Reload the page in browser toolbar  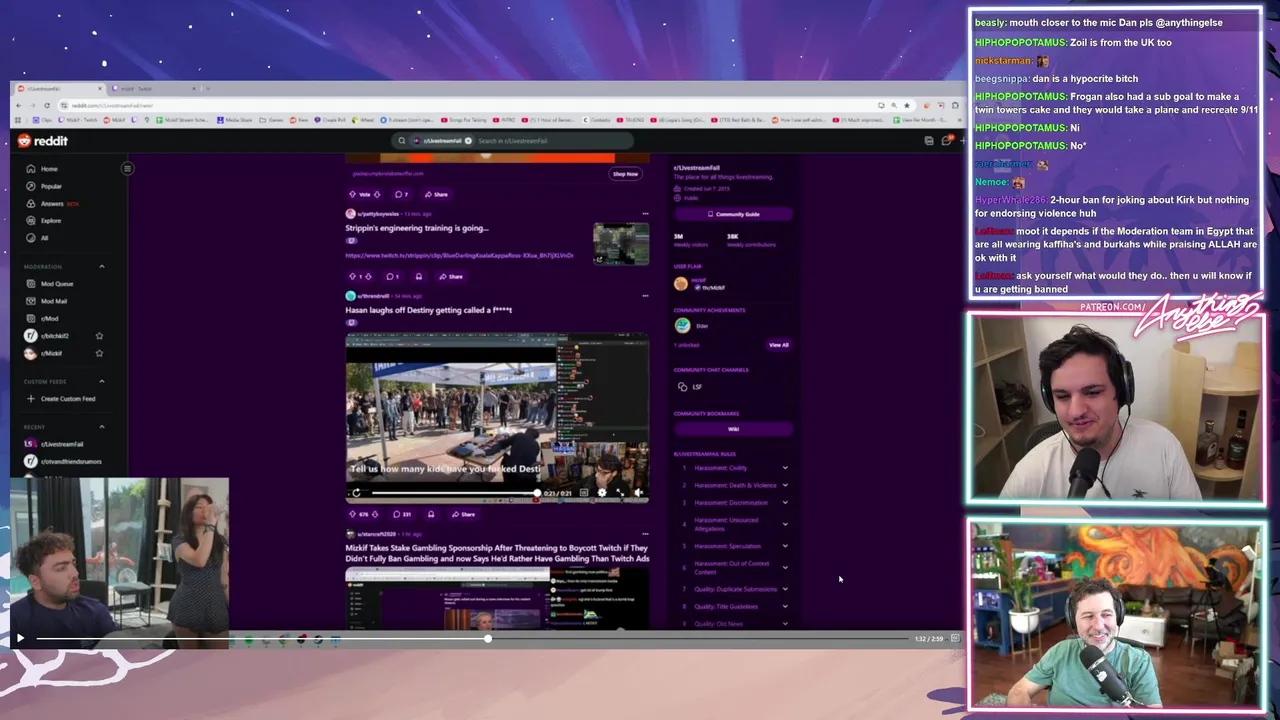(x=47, y=105)
